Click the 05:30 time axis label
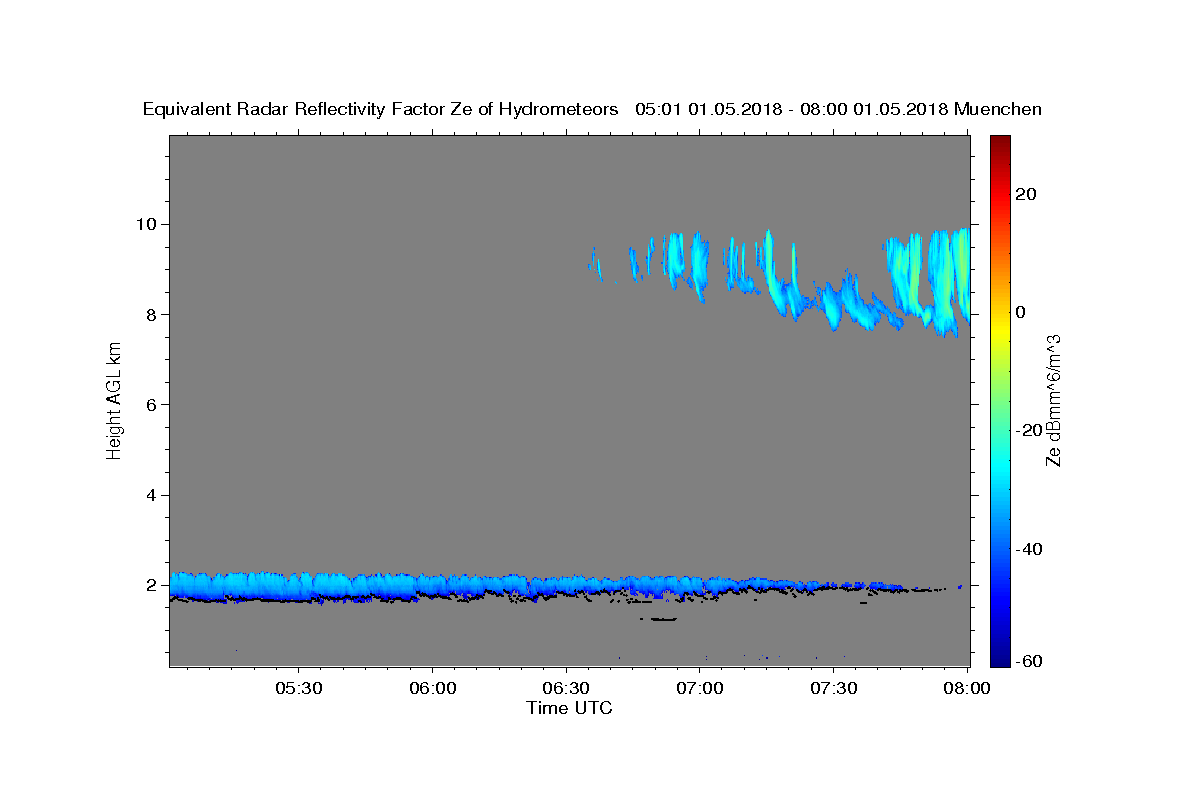Image resolution: width=1200 pixels, height=800 pixels. pyautogui.click(x=299, y=689)
